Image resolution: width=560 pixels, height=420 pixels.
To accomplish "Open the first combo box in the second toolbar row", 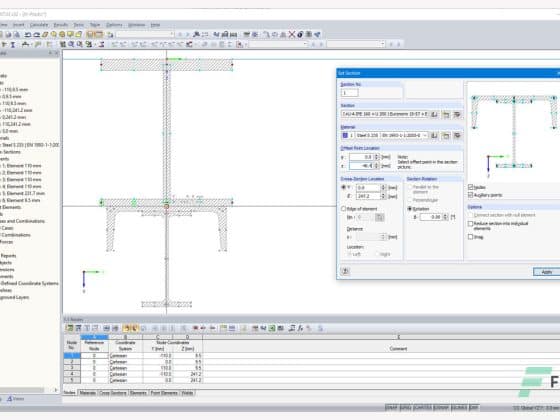I will [278, 44].
